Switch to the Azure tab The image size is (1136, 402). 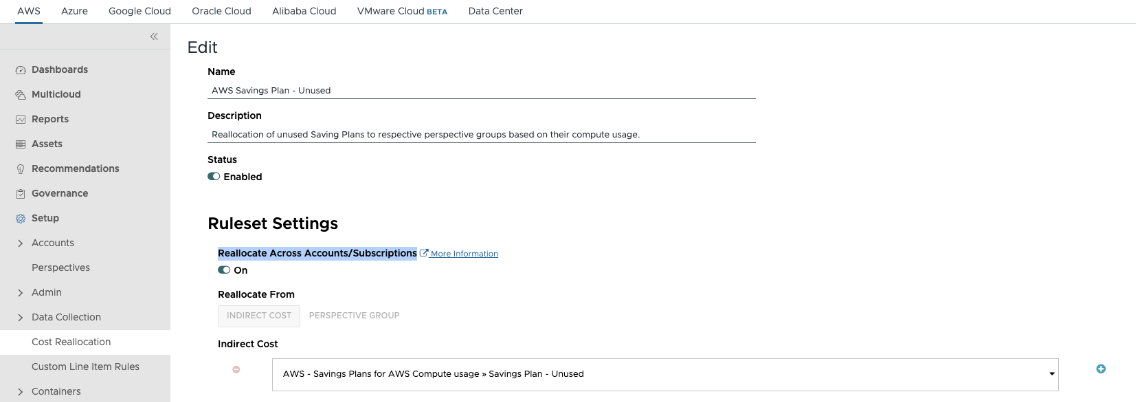(74, 11)
